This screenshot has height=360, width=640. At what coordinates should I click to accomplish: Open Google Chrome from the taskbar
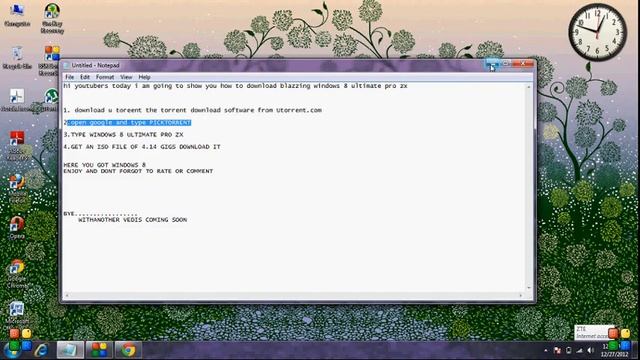point(129,350)
